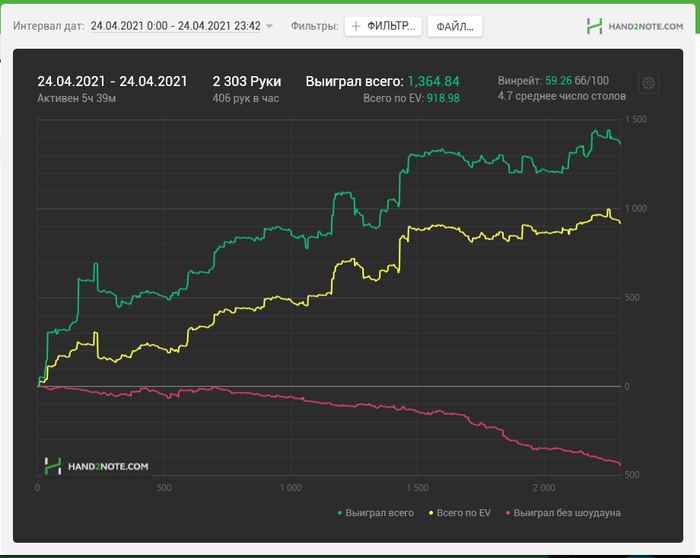Screen dimensions: 700x558
Task: Click the '406 рук в час' text
Action: (x=246, y=98)
